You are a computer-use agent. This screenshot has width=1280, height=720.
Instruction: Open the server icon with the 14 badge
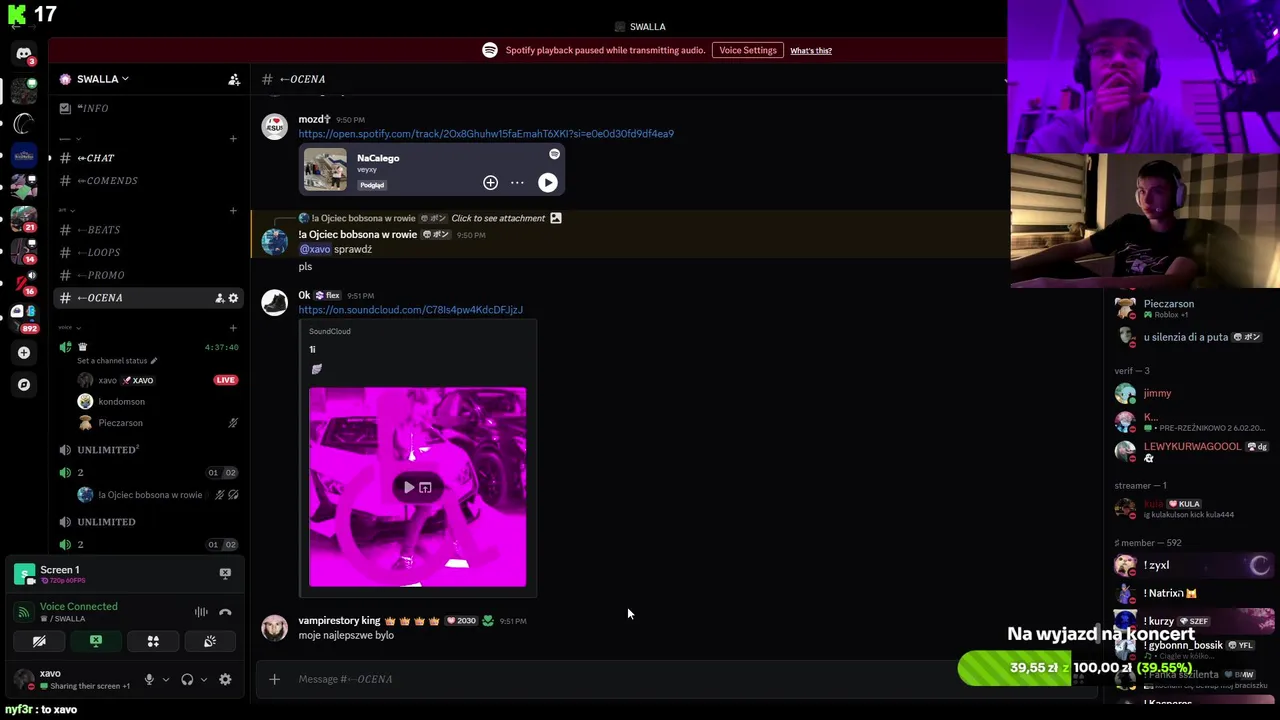coord(24,251)
